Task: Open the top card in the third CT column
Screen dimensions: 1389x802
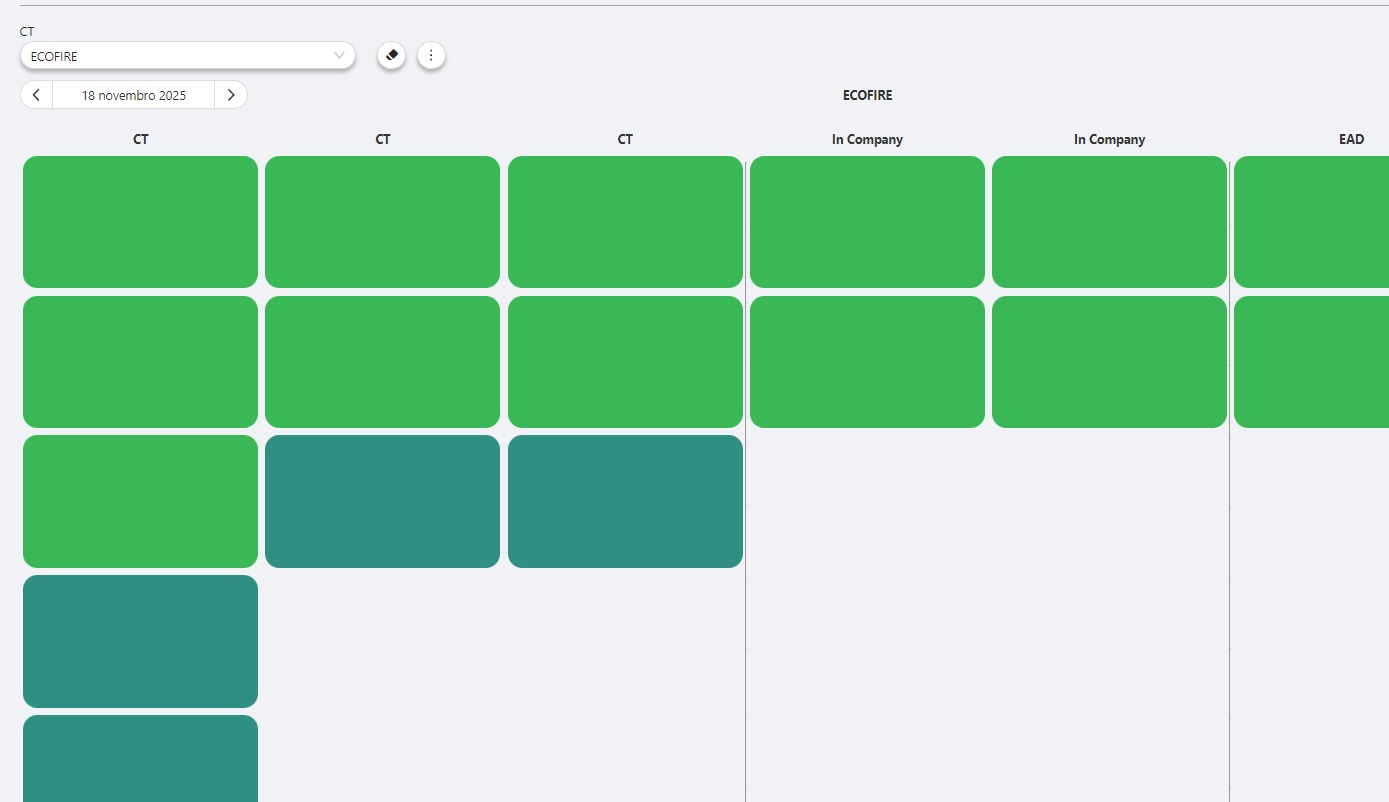Action: 625,222
